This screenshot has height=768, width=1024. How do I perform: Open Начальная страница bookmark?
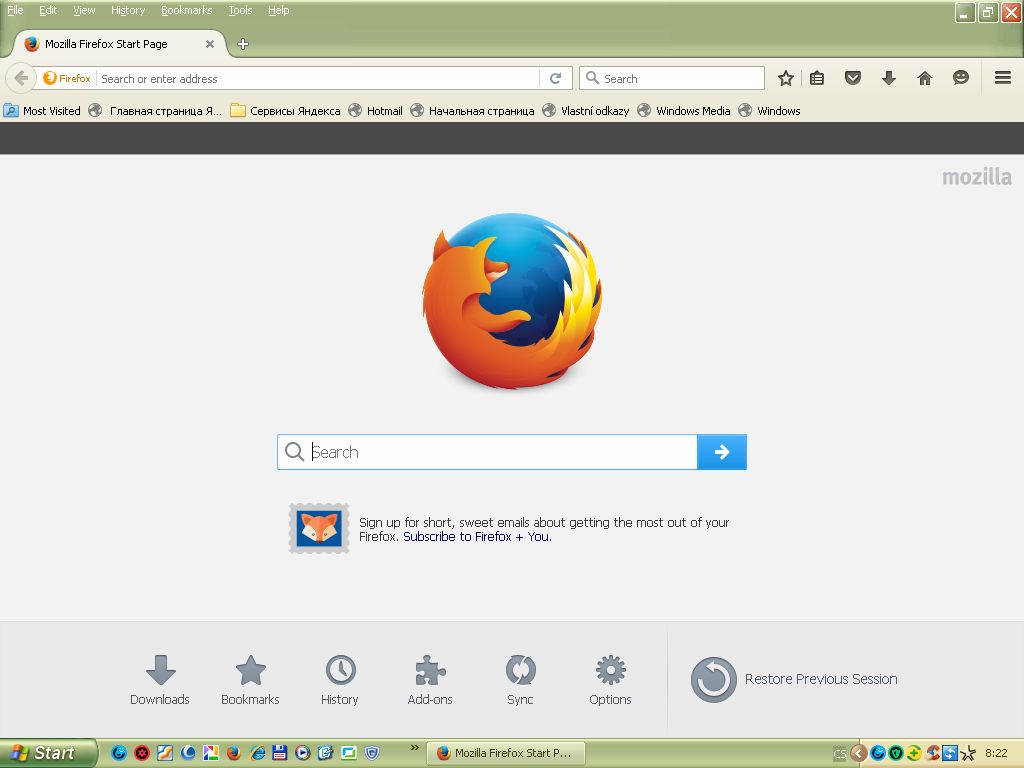[472, 111]
